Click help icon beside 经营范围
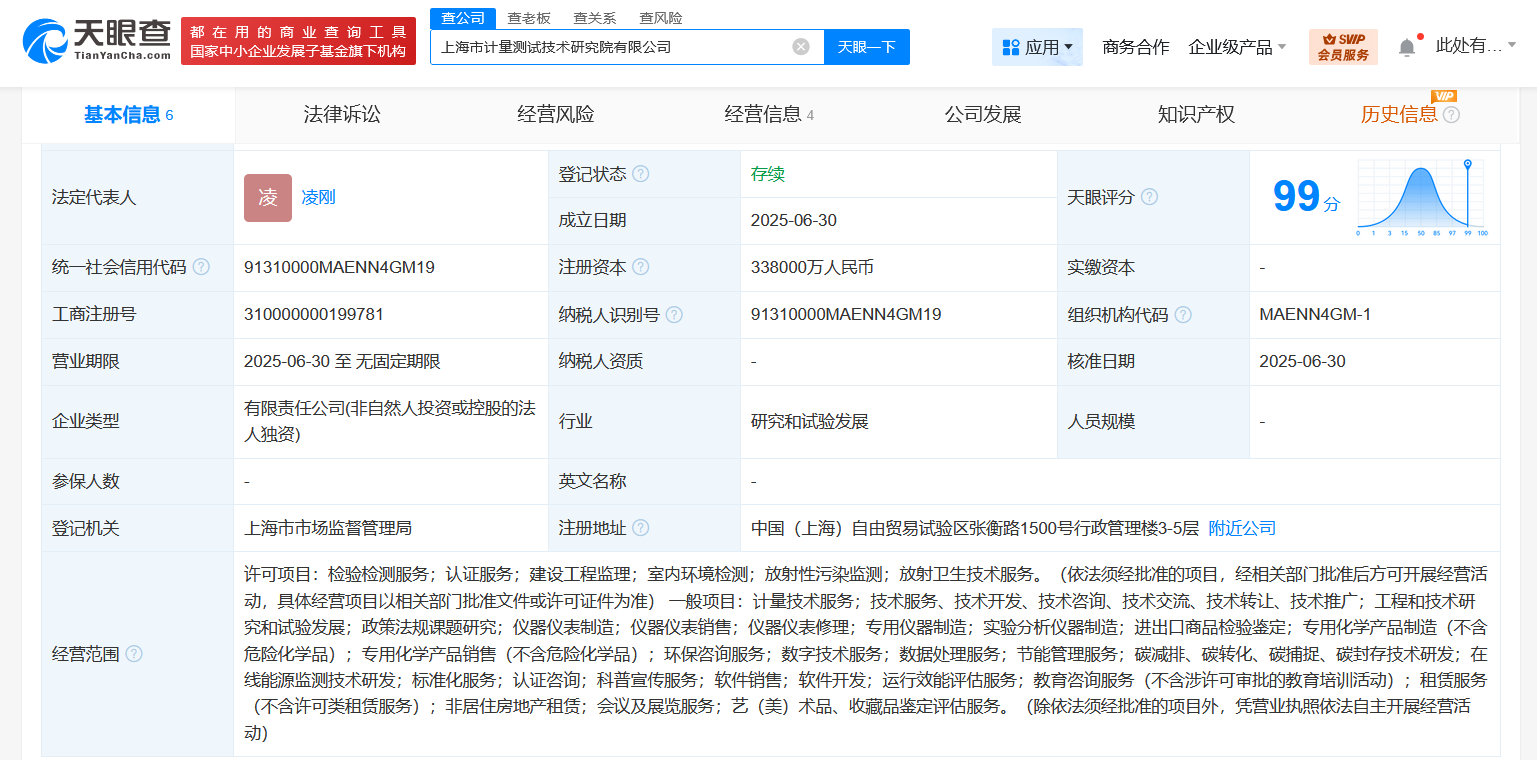 (x=134, y=654)
